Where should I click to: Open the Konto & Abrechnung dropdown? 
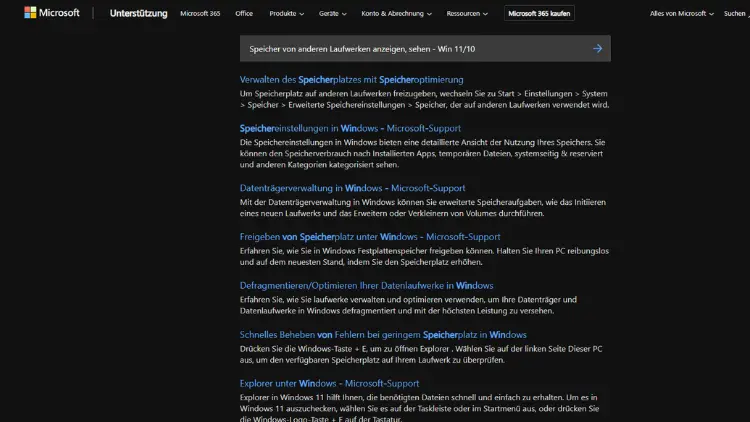[397, 14]
